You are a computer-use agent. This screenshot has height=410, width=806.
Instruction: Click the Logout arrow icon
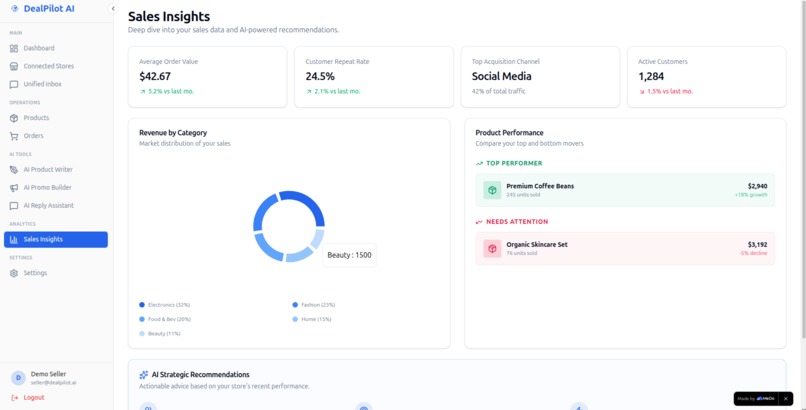coord(14,398)
